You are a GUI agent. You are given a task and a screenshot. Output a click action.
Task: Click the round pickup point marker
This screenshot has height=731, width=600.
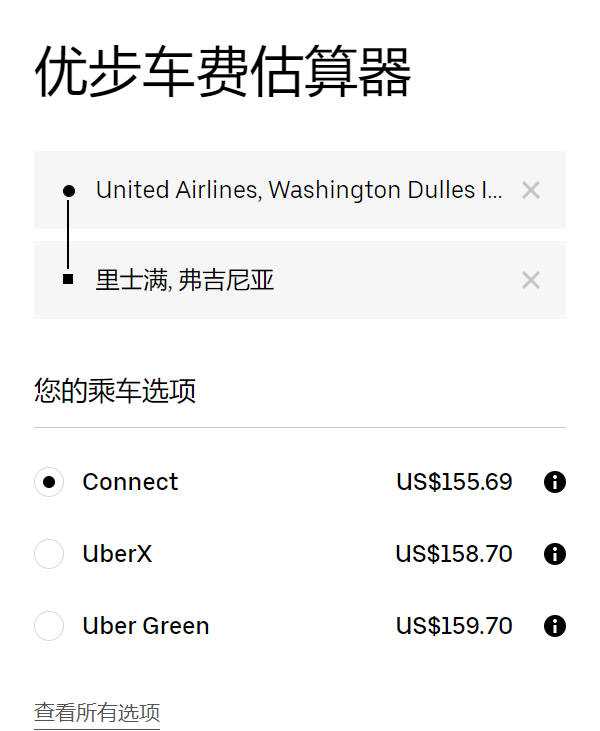[x=68, y=190]
